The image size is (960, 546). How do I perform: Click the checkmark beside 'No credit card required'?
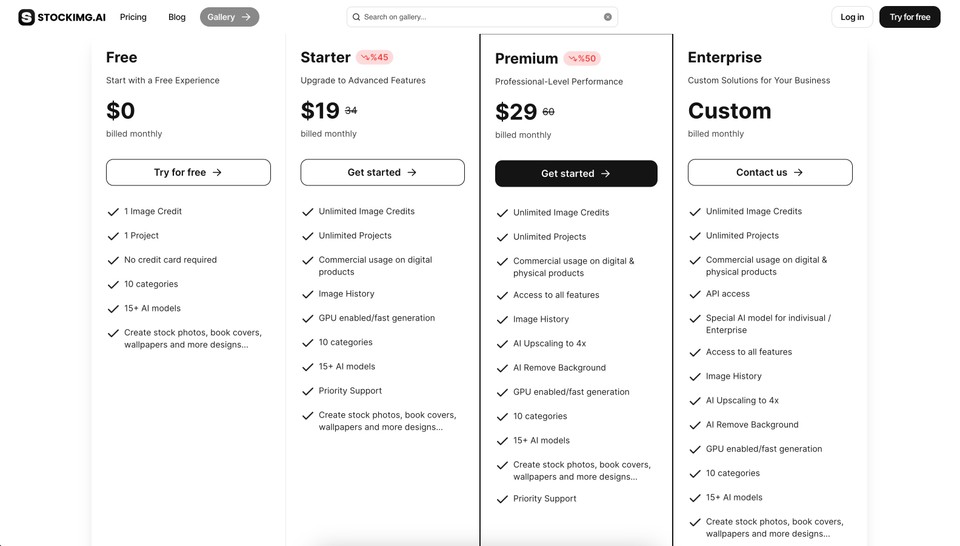(113, 260)
